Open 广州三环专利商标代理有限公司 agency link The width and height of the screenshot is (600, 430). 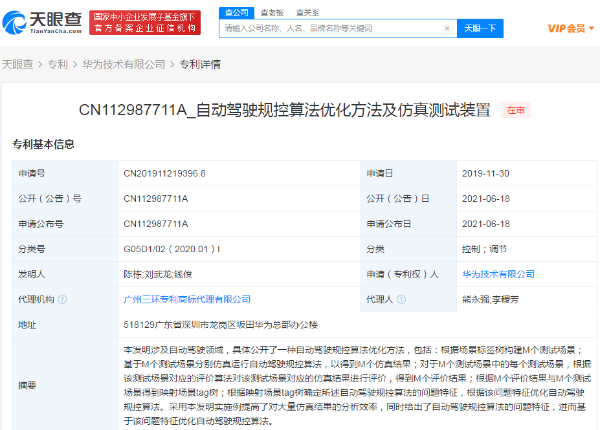click(187, 299)
